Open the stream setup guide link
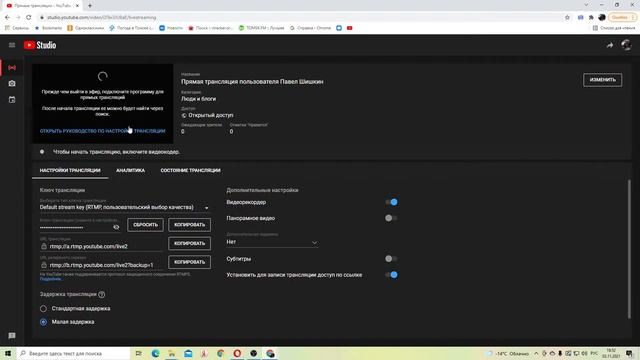This screenshot has width=640, height=360. (x=102, y=131)
